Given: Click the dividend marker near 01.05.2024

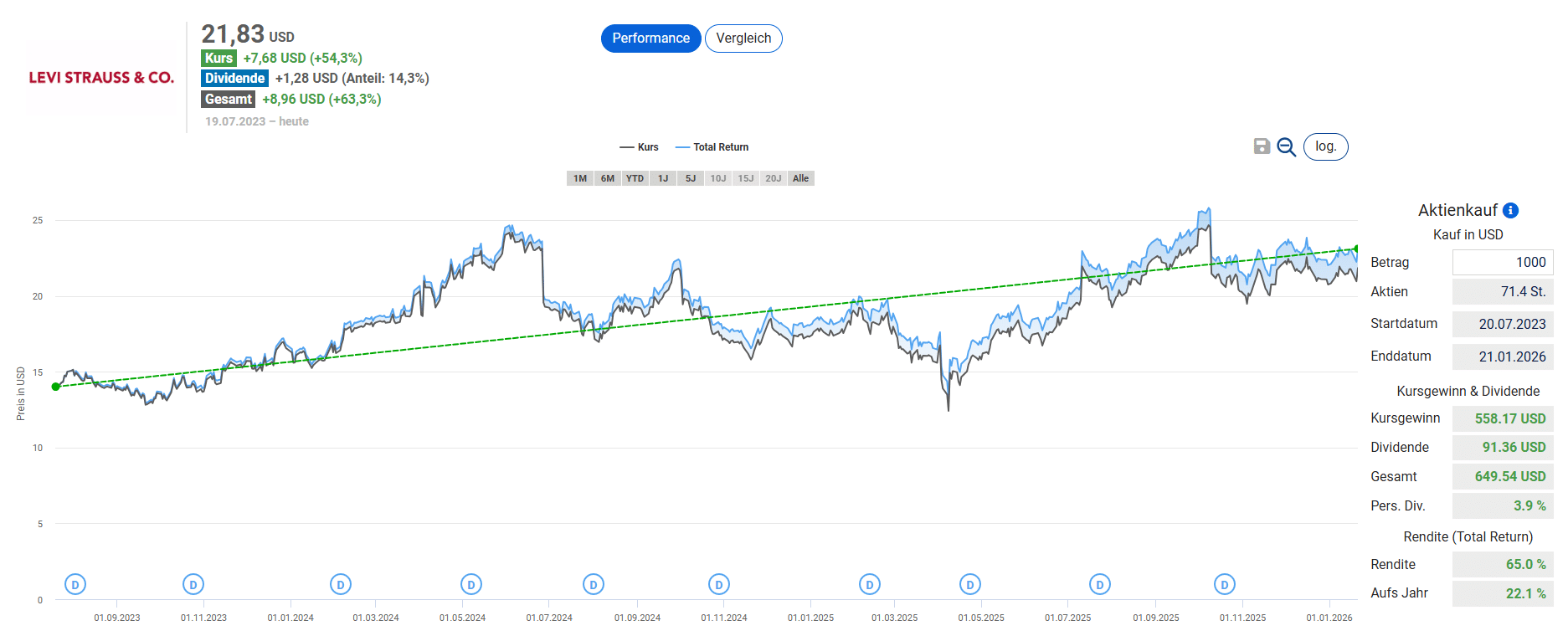Looking at the screenshot, I should coord(471,584).
